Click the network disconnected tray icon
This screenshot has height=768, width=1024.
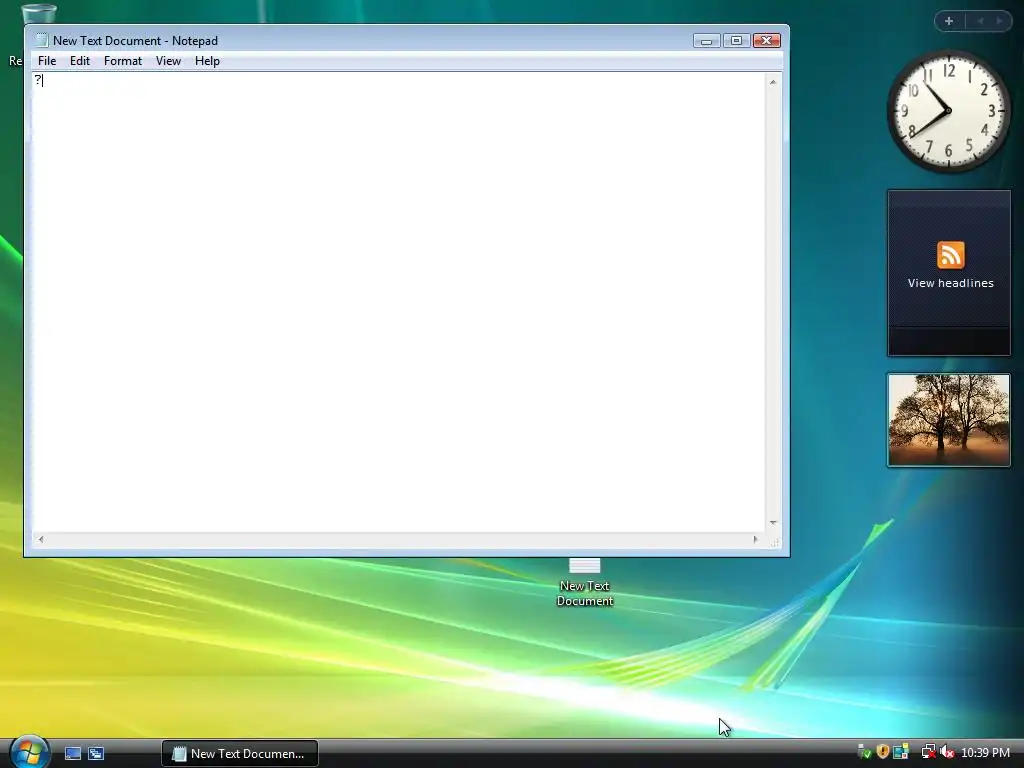point(928,752)
